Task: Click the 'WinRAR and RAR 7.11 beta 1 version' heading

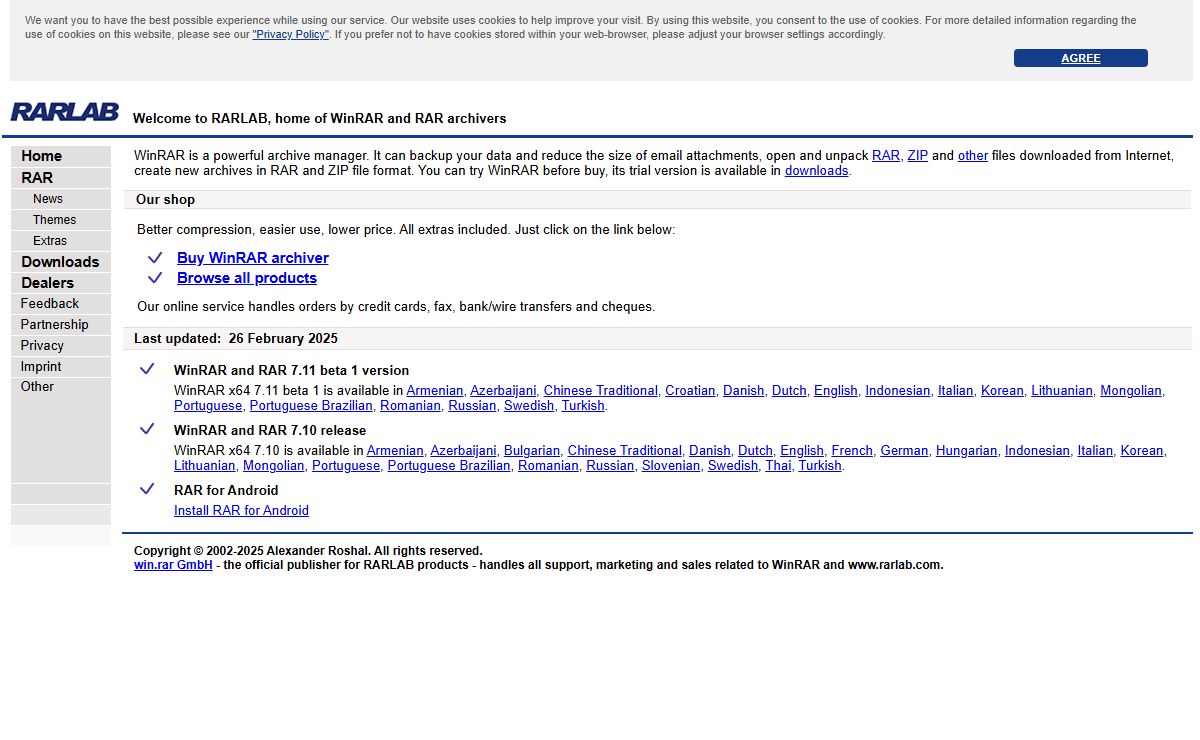Action: click(x=291, y=371)
